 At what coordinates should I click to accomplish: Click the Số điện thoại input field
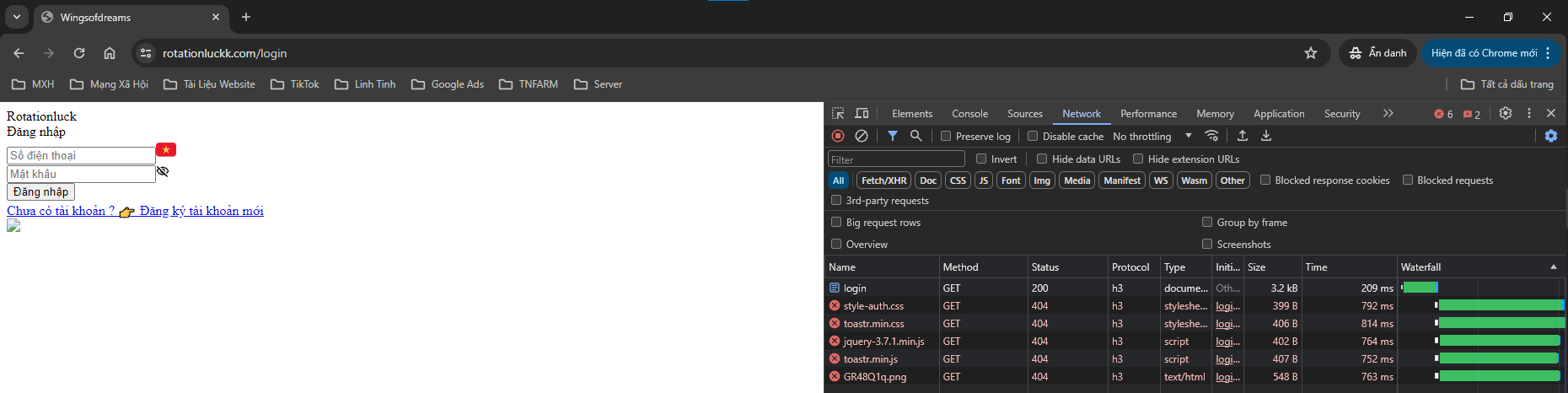(x=81, y=155)
